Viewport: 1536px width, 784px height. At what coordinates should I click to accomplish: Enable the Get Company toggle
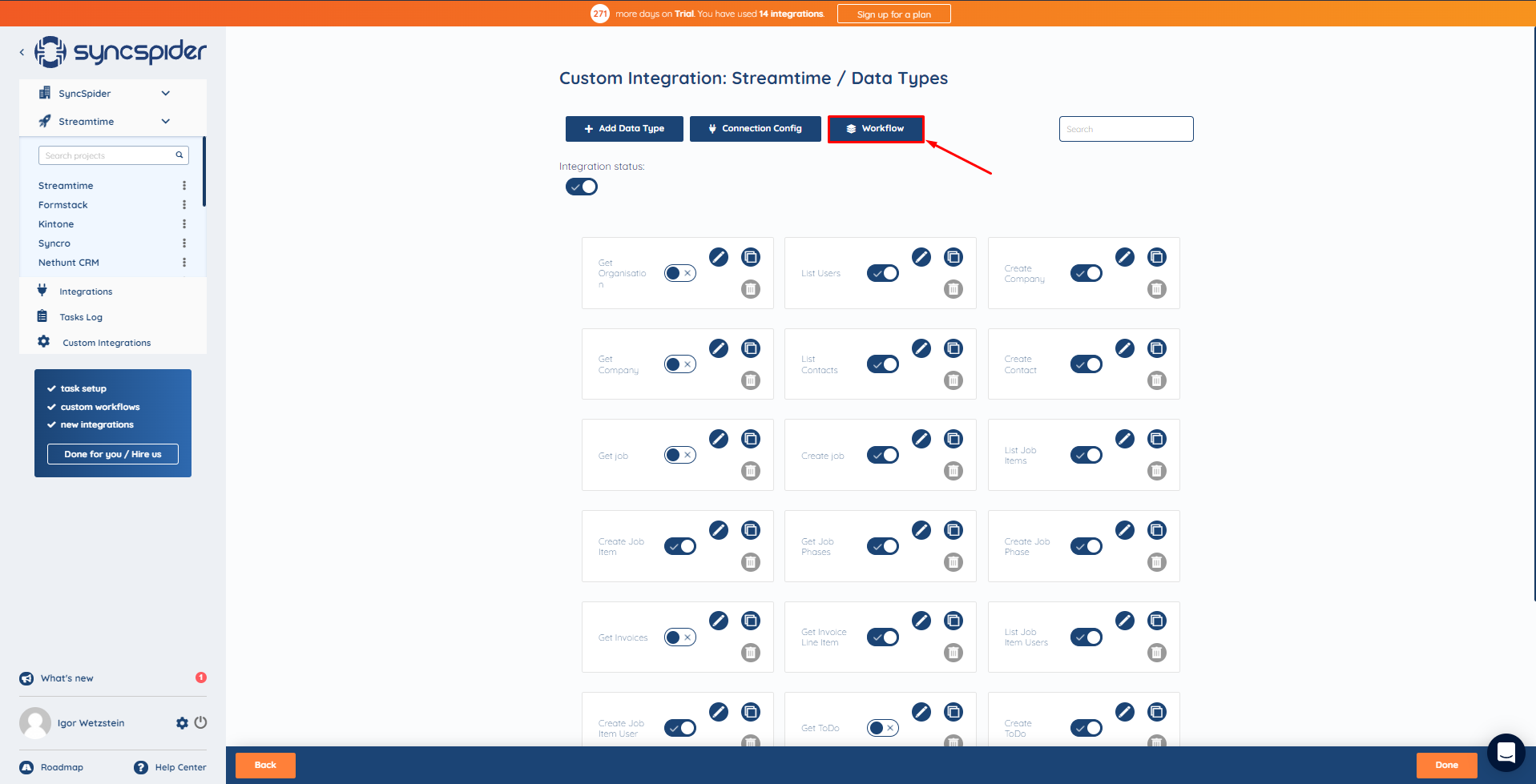click(x=680, y=364)
